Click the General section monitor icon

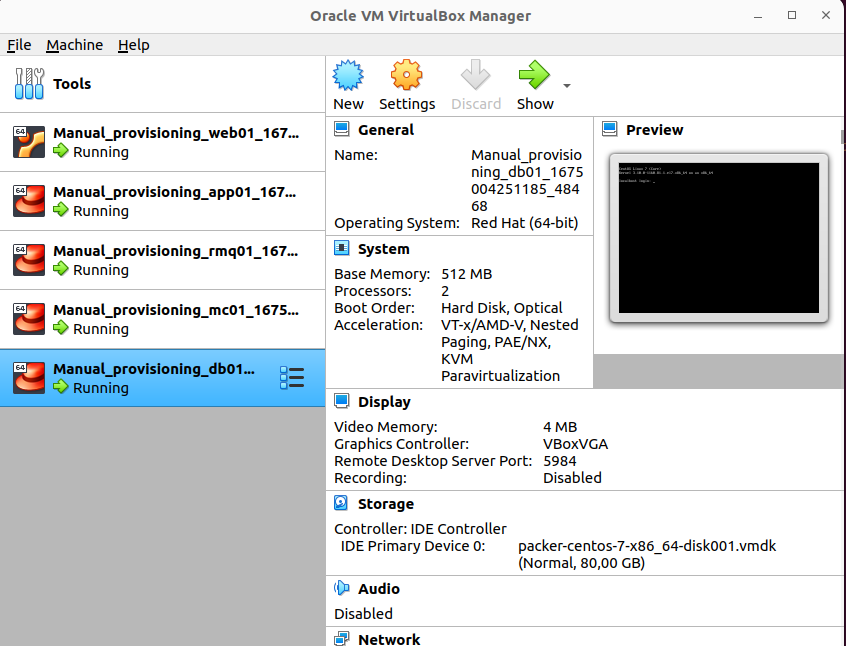pyautogui.click(x=342, y=129)
